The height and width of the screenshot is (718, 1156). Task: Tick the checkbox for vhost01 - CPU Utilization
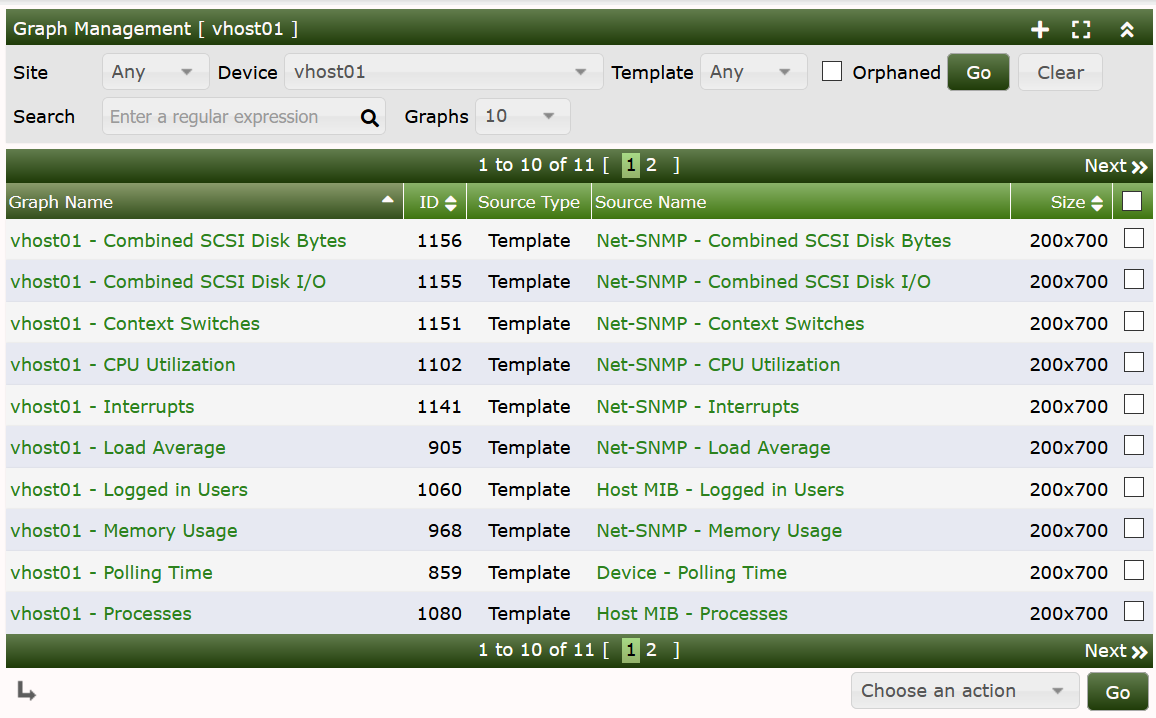pyautogui.click(x=1135, y=363)
